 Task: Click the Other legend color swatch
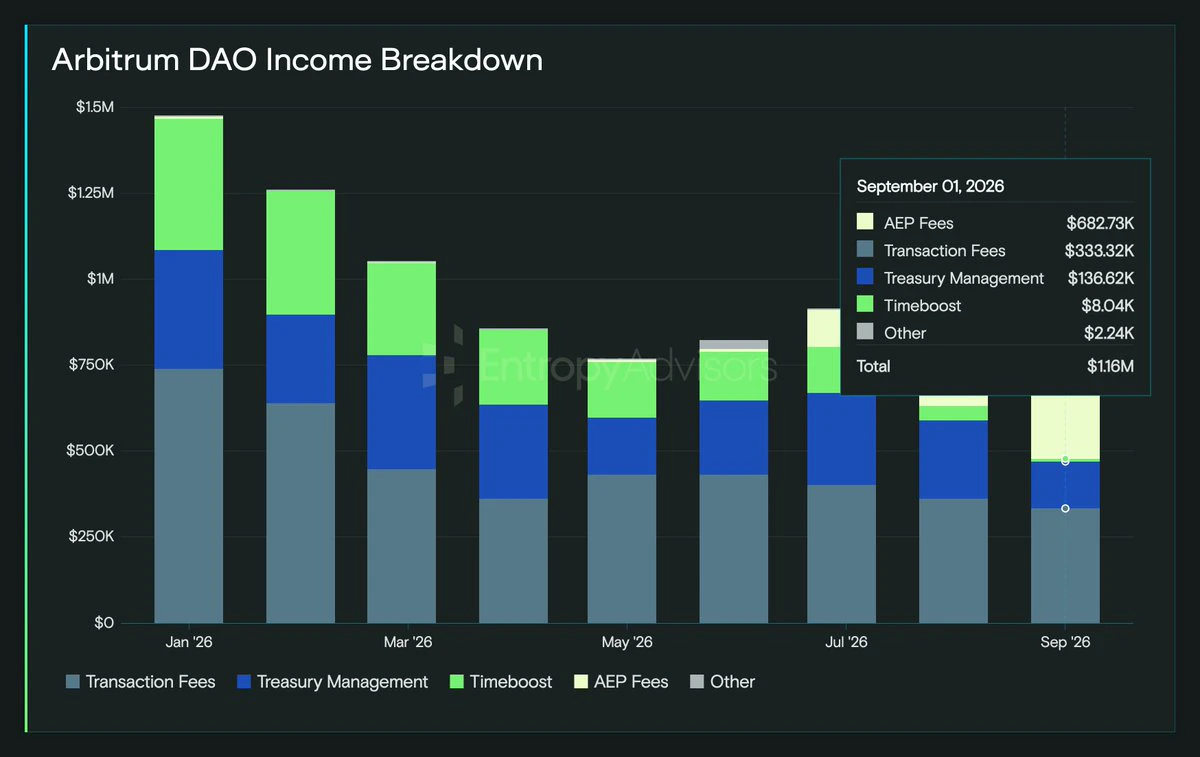[x=696, y=682]
